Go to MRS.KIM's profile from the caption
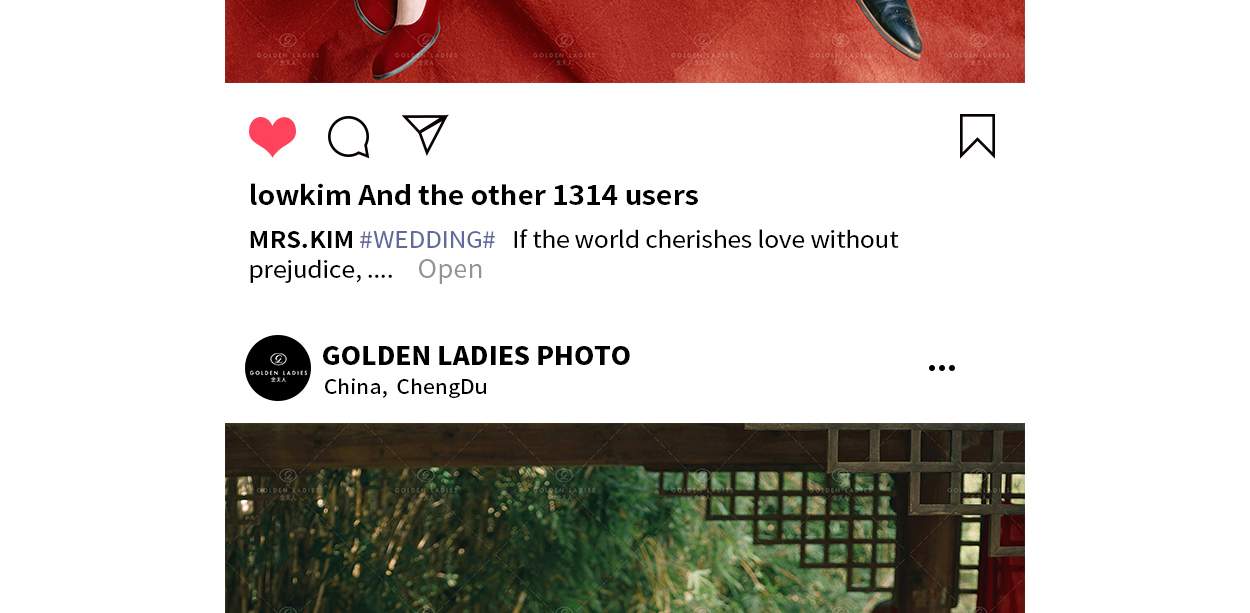This screenshot has height=613, width=1250. [301, 239]
